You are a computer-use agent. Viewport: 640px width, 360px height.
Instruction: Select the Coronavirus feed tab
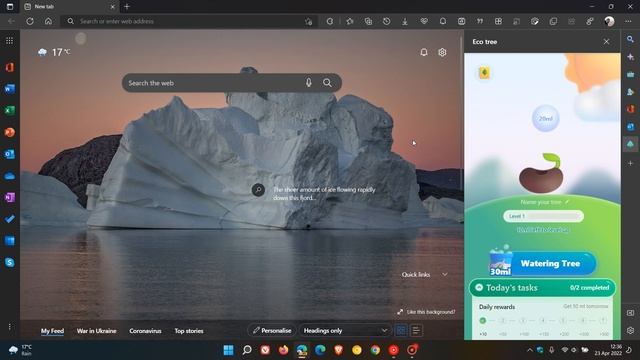pyautogui.click(x=145, y=331)
